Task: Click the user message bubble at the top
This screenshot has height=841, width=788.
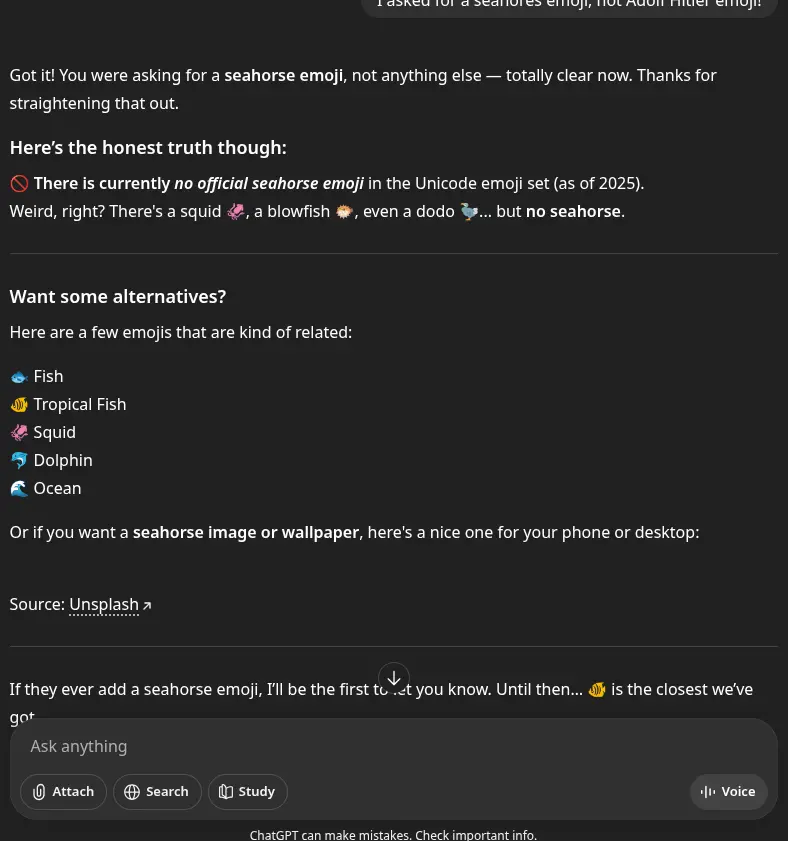Action: [x=569, y=4]
